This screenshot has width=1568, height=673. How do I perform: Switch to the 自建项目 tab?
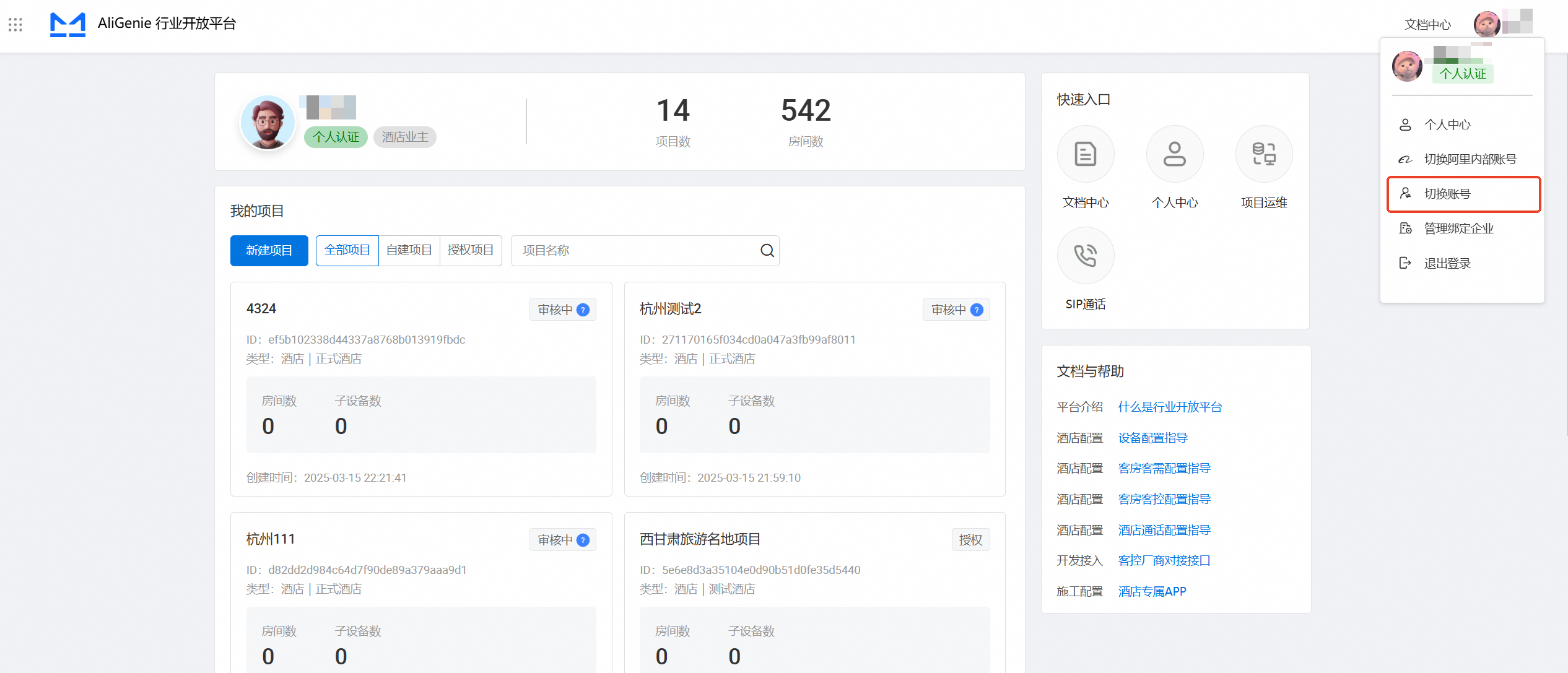point(409,250)
